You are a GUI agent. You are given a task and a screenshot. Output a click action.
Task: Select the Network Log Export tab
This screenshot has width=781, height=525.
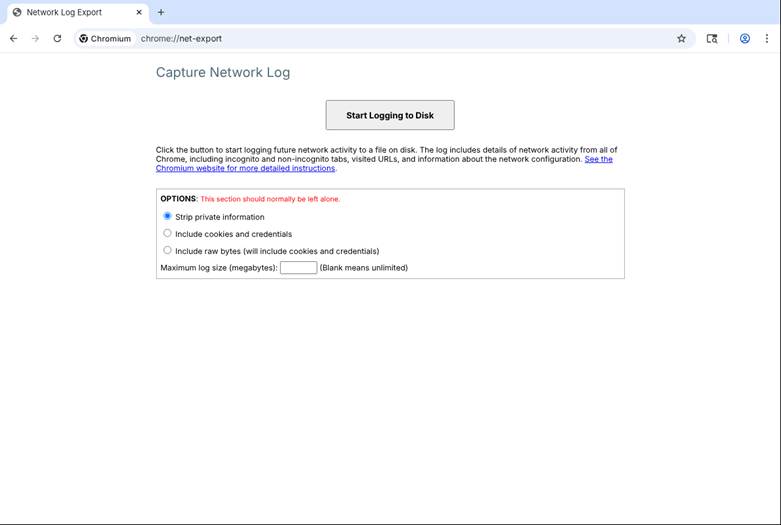77,12
